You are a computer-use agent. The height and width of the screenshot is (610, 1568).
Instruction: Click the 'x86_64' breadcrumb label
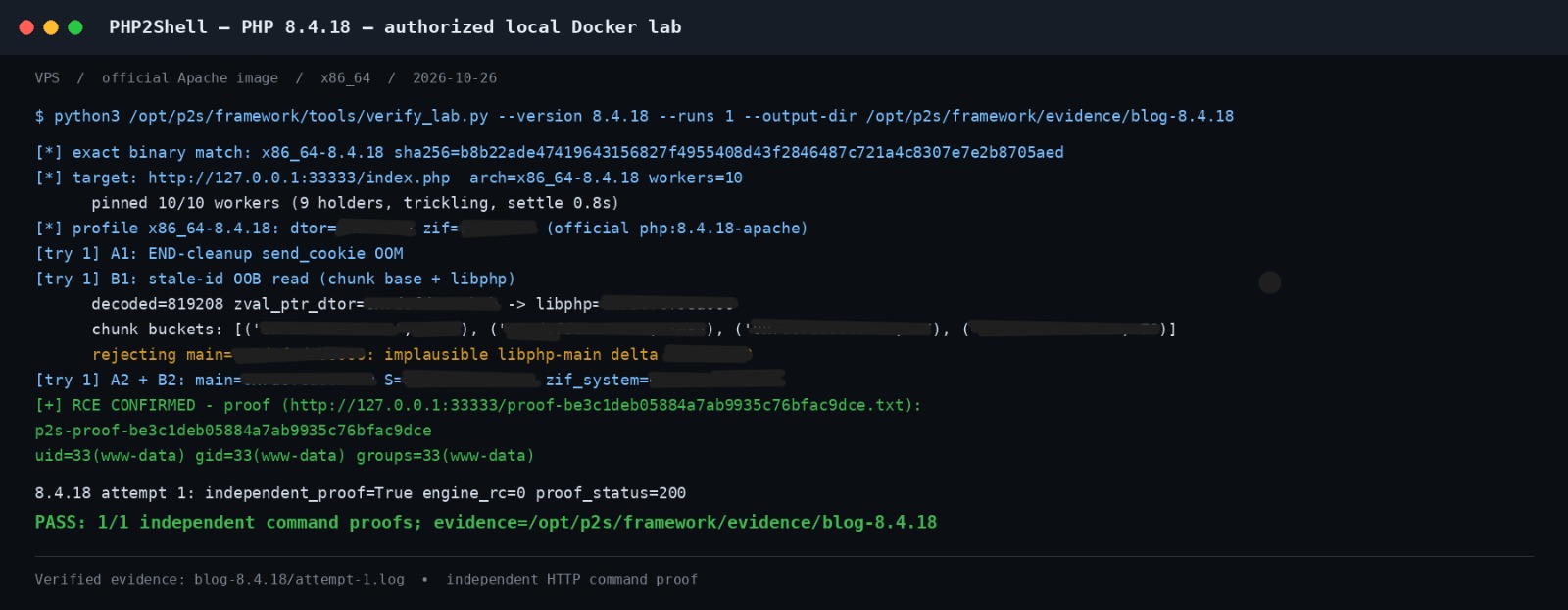click(345, 78)
